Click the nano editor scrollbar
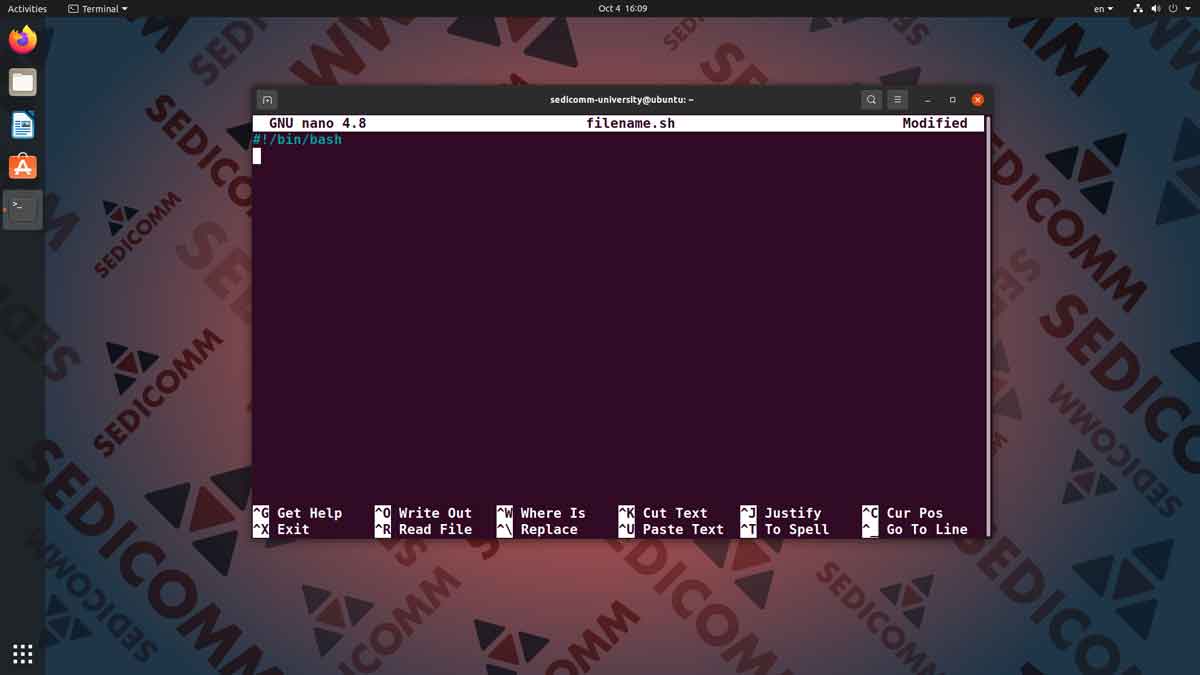 983,300
